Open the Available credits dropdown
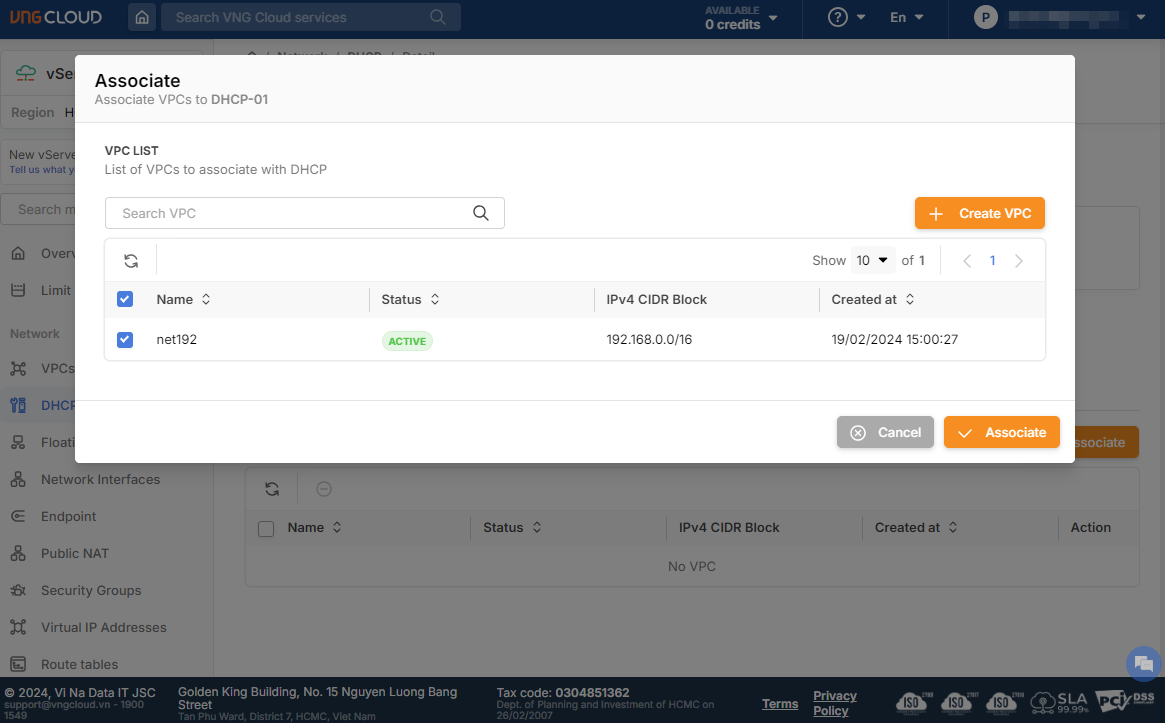The height and width of the screenshot is (723, 1165). 741,17
